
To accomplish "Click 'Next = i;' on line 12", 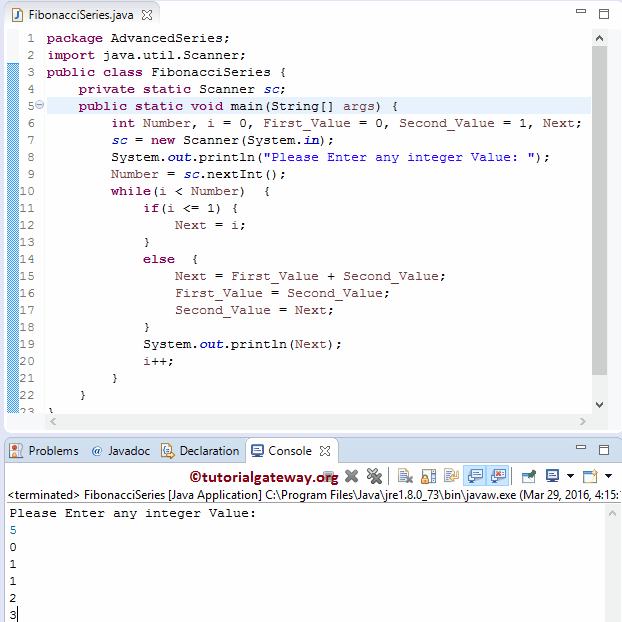I will point(210,225).
